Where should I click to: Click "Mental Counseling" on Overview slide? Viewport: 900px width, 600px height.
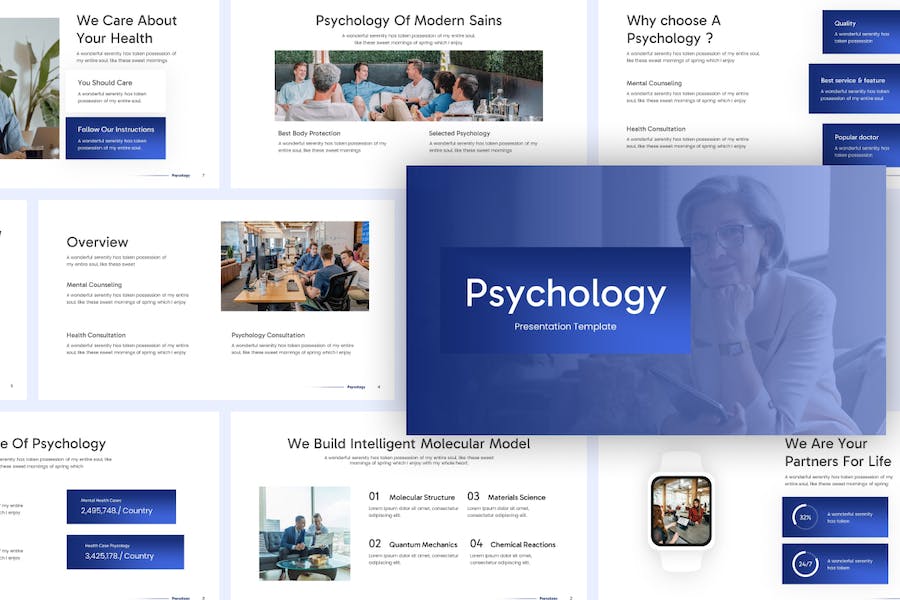[x=94, y=285]
